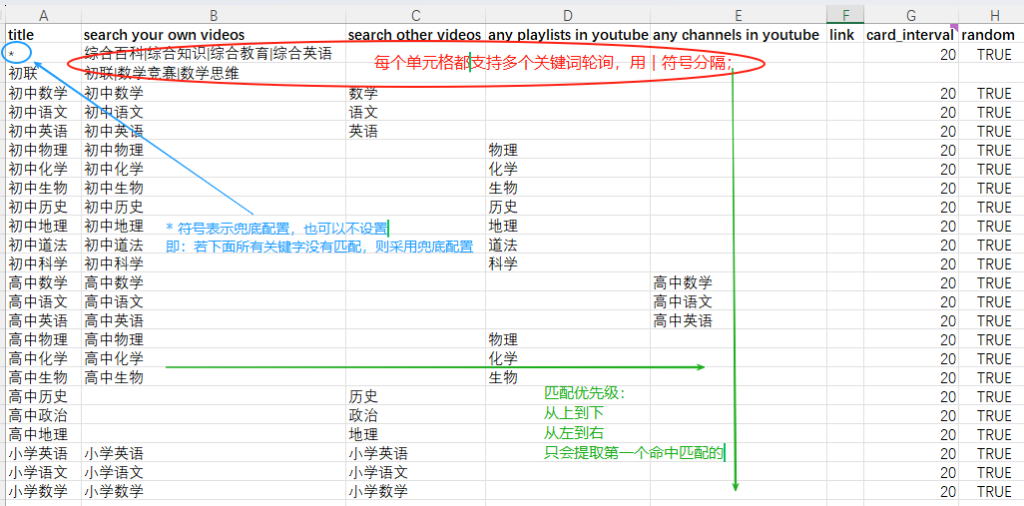Select '初中科学' in the own-videos column
This screenshot has height=506, width=1024.
pos(214,264)
